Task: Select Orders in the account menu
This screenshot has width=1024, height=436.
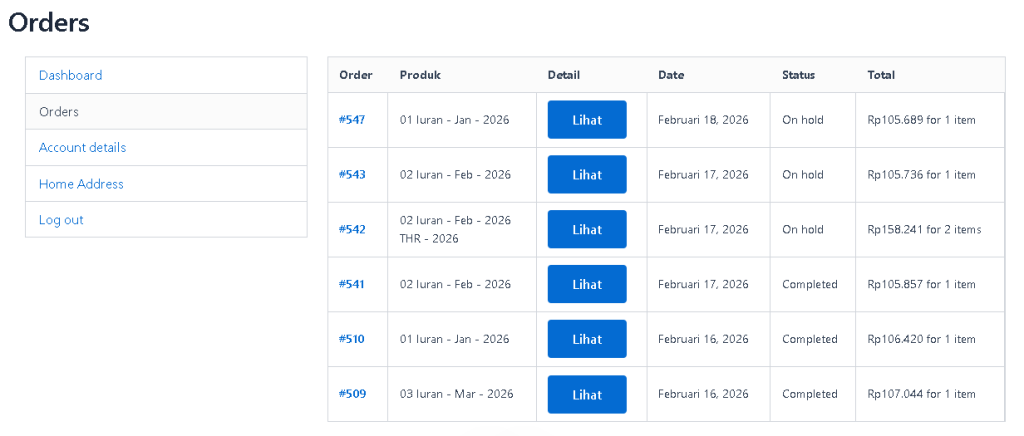Action: click(x=59, y=112)
